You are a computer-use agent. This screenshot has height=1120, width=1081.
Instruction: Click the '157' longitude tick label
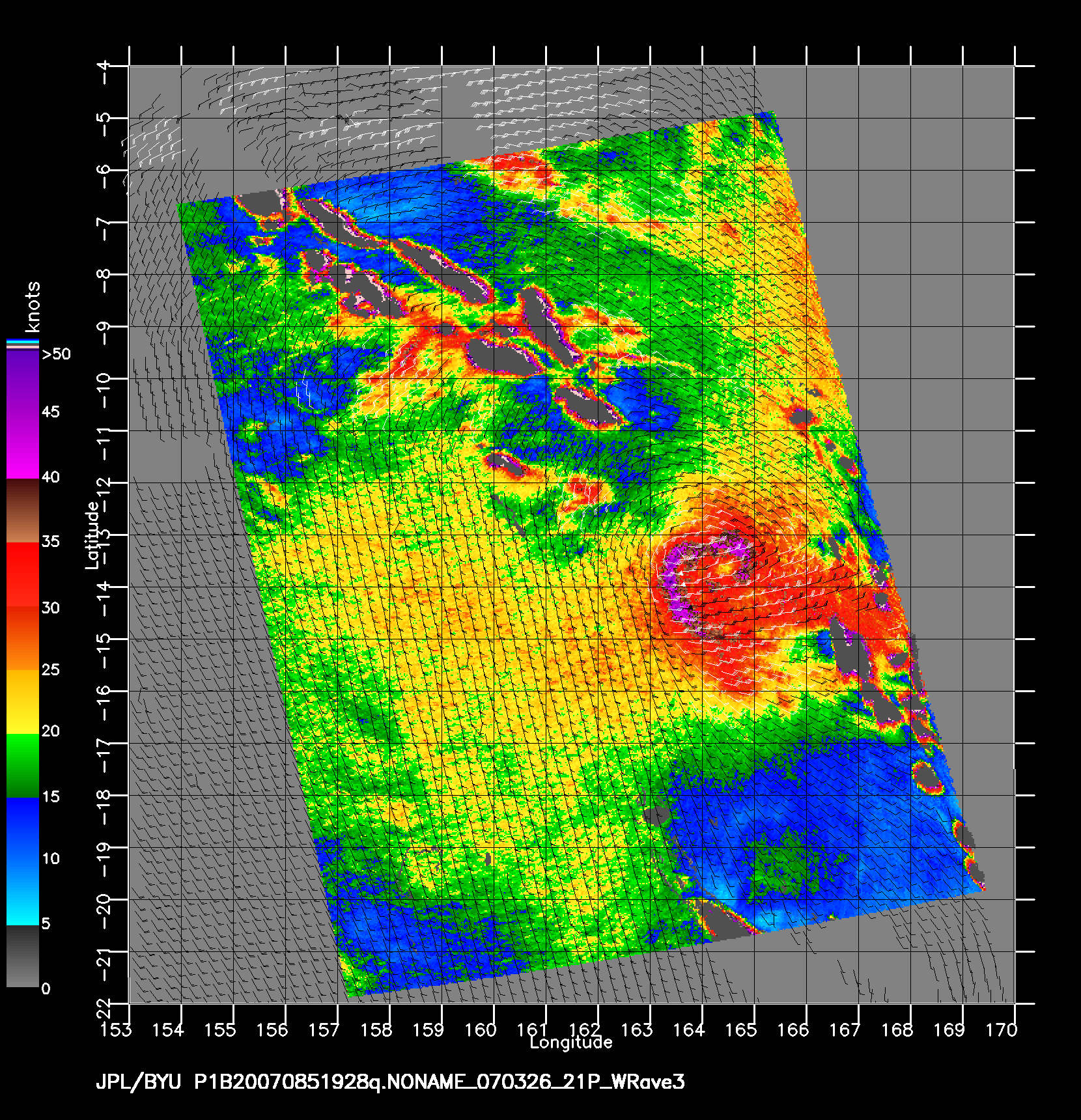pos(324,1029)
